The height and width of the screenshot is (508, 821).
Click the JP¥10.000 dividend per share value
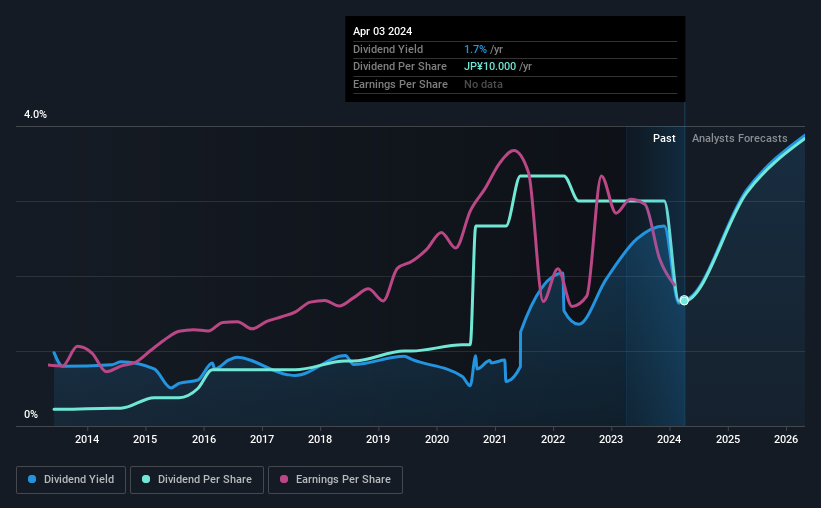tap(490, 67)
